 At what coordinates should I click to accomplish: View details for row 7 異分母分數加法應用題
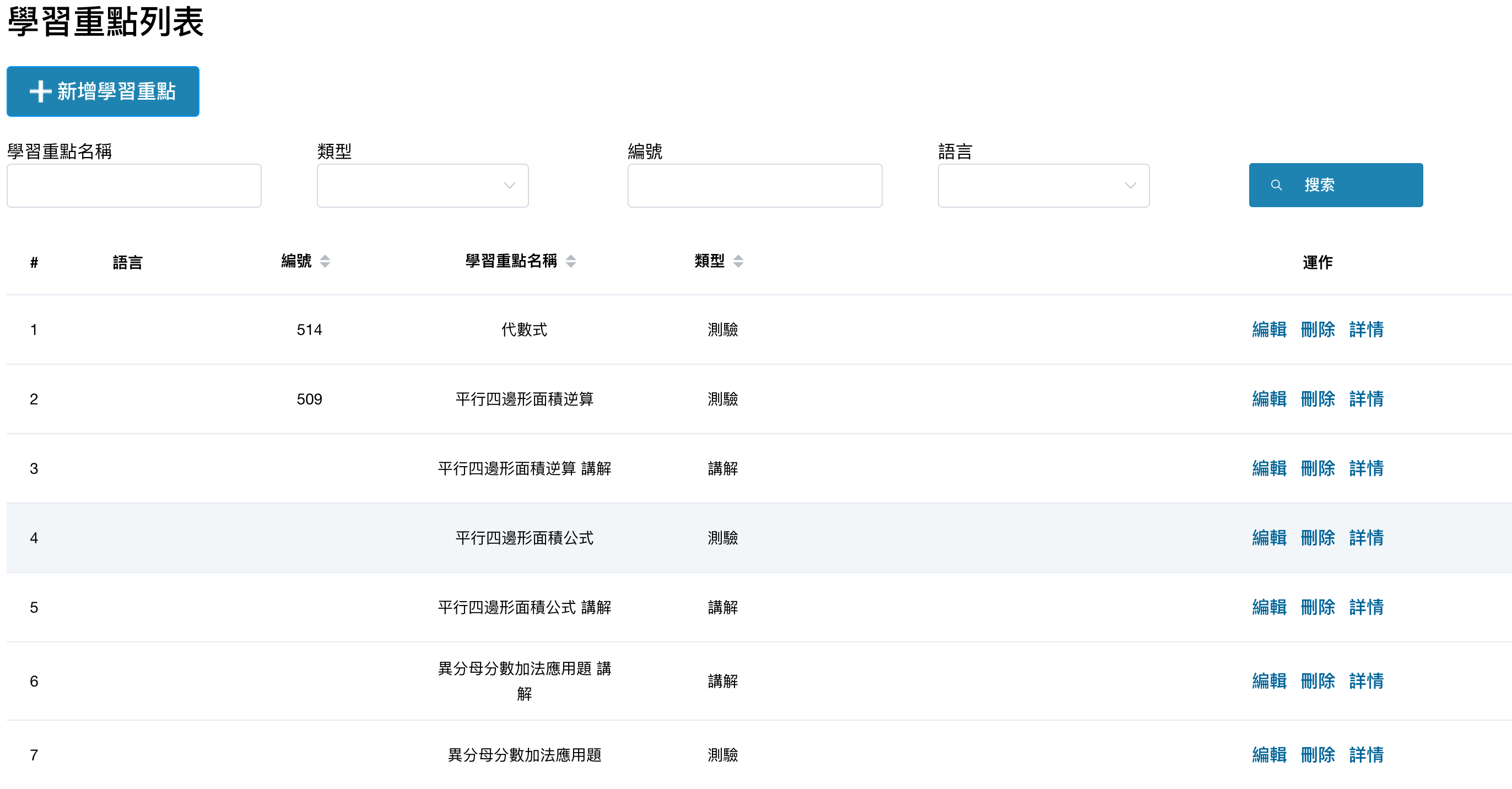1367,754
